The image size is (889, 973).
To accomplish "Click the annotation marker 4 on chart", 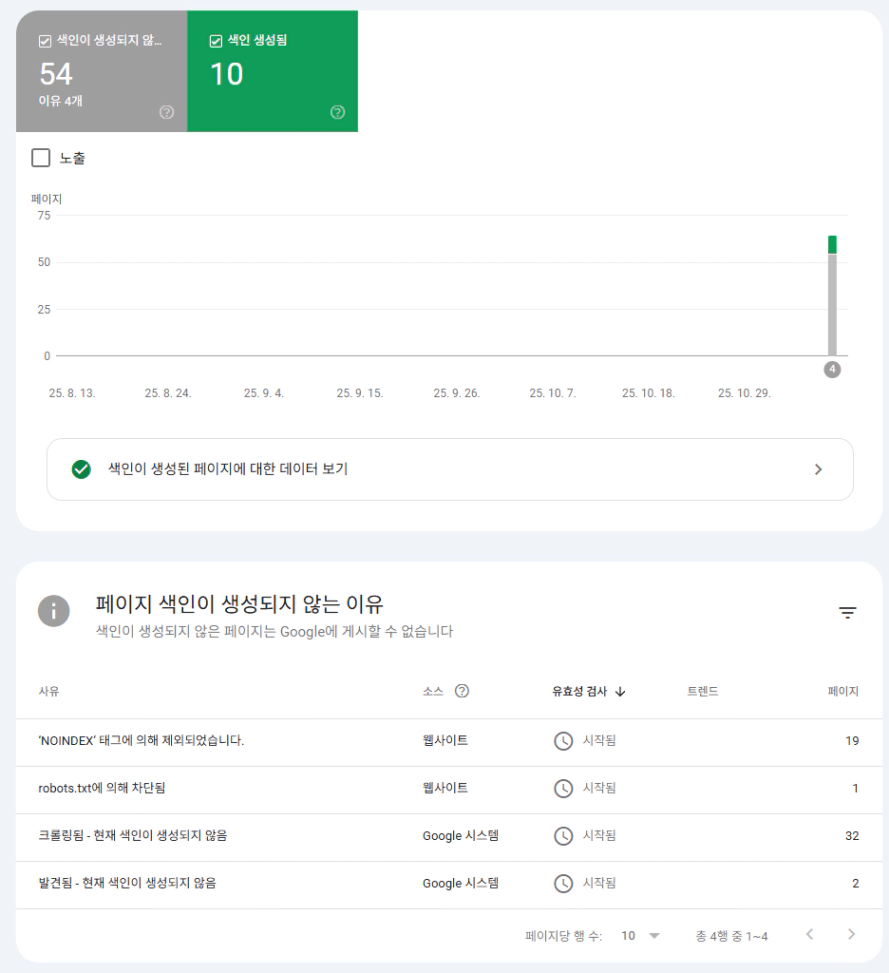I will tap(832, 370).
